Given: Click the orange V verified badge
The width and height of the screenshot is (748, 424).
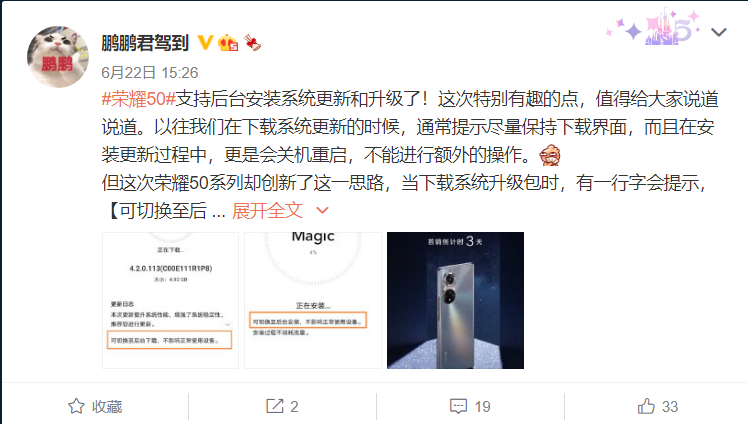Looking at the screenshot, I should click(x=205, y=42).
